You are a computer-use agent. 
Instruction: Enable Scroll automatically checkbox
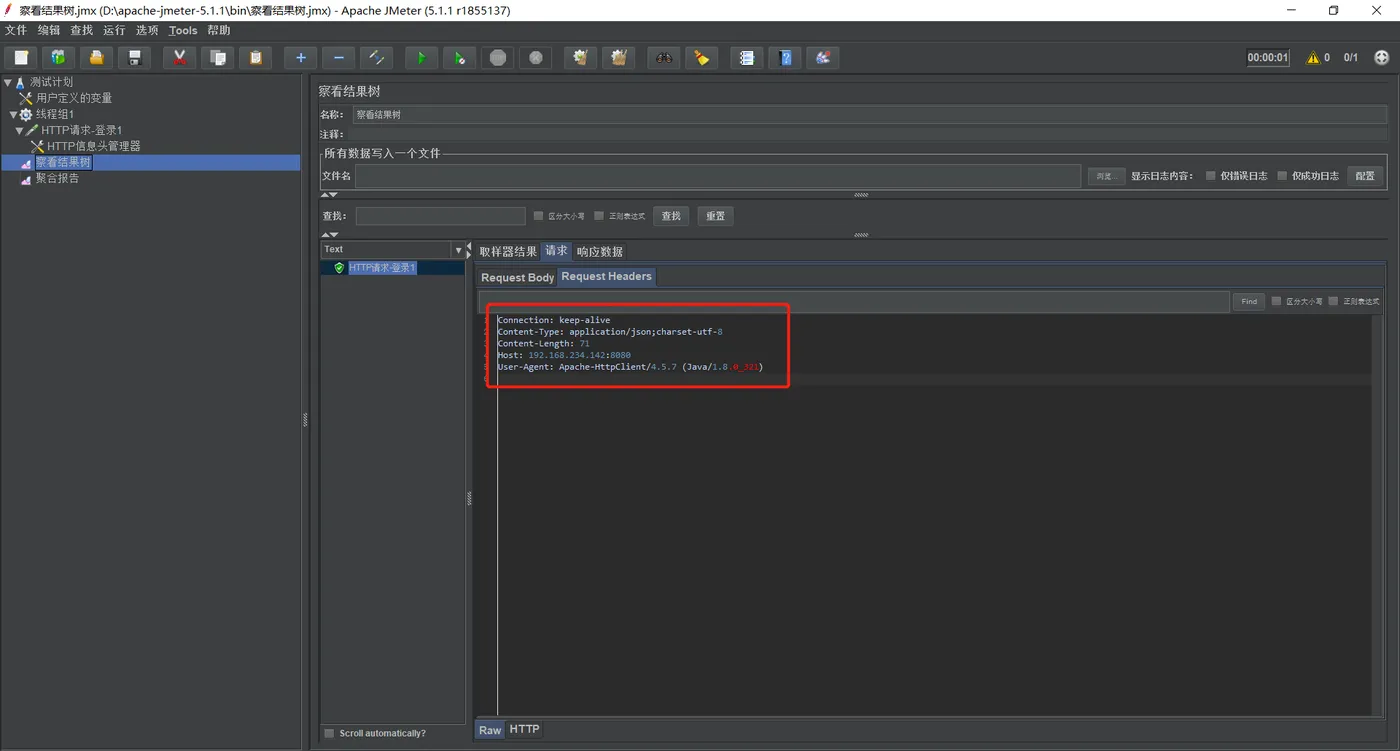pos(329,733)
